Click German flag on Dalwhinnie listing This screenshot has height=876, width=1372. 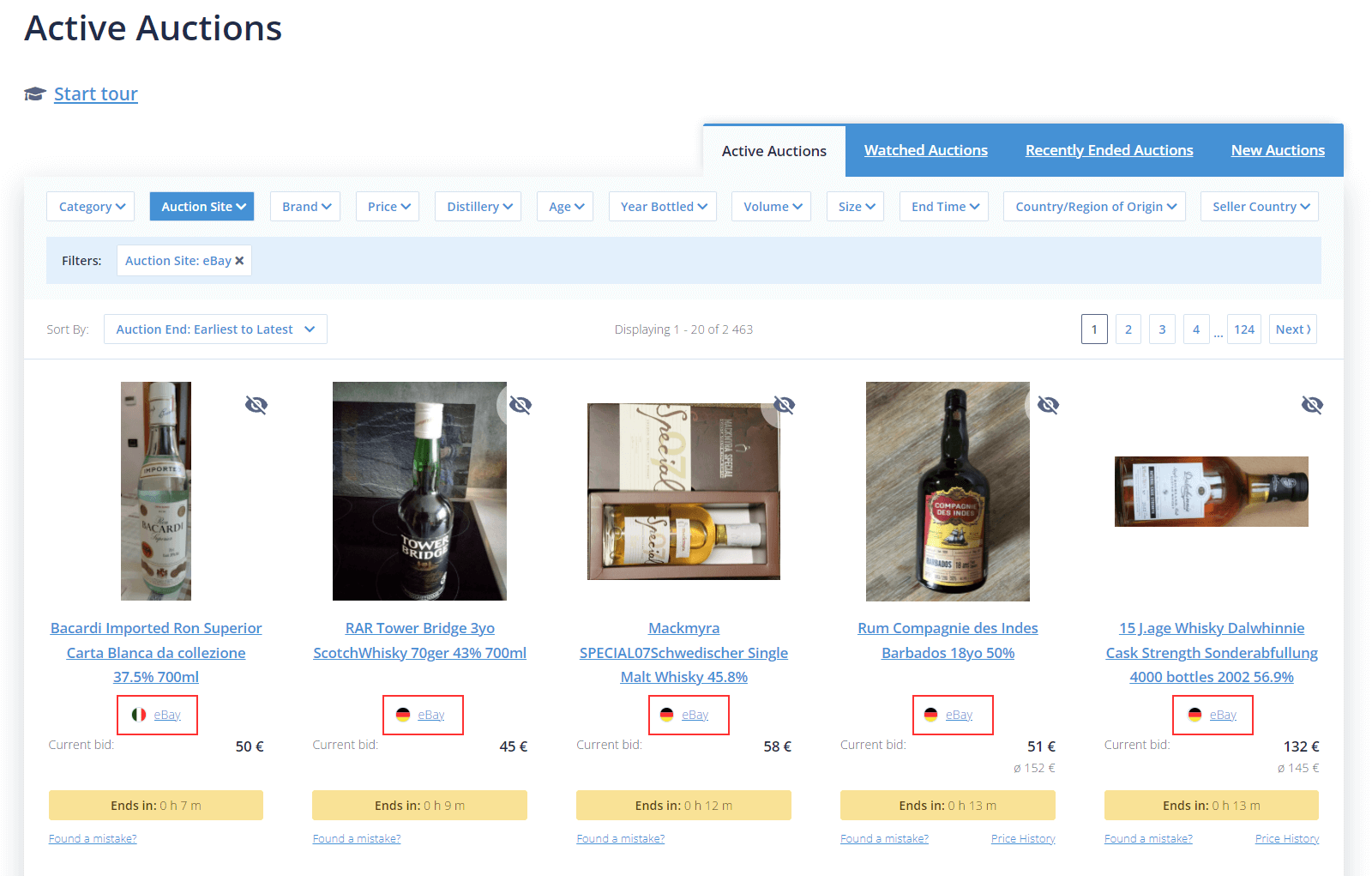(1195, 715)
